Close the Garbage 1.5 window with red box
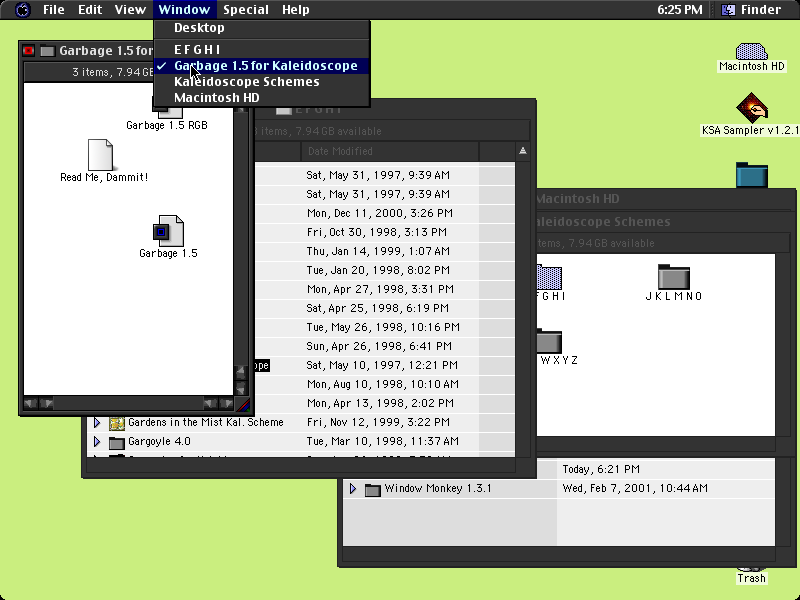 tap(29, 51)
